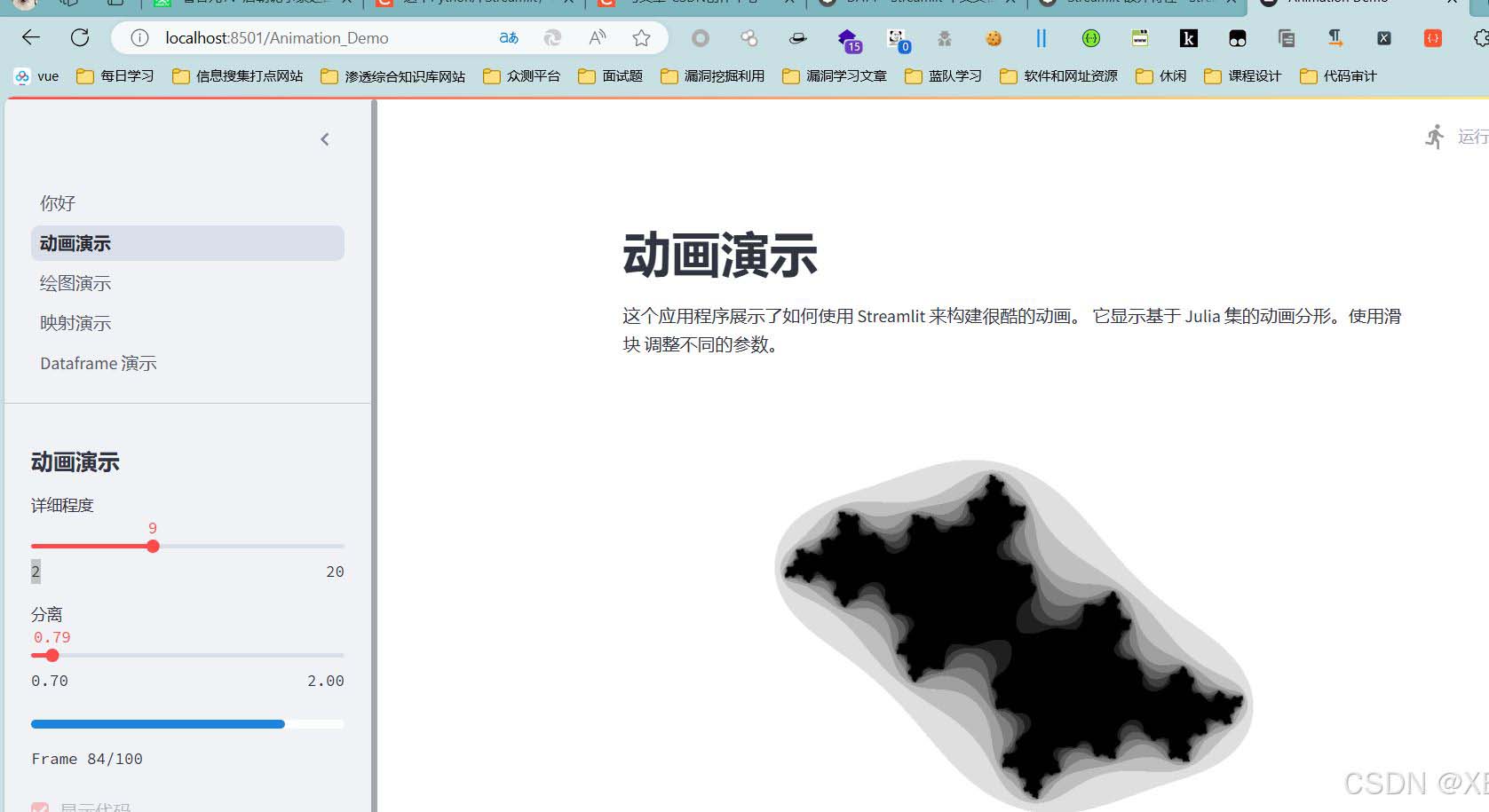The height and width of the screenshot is (812, 1489).
Task: Click the overlapping pages extension icon
Action: click(x=1286, y=38)
